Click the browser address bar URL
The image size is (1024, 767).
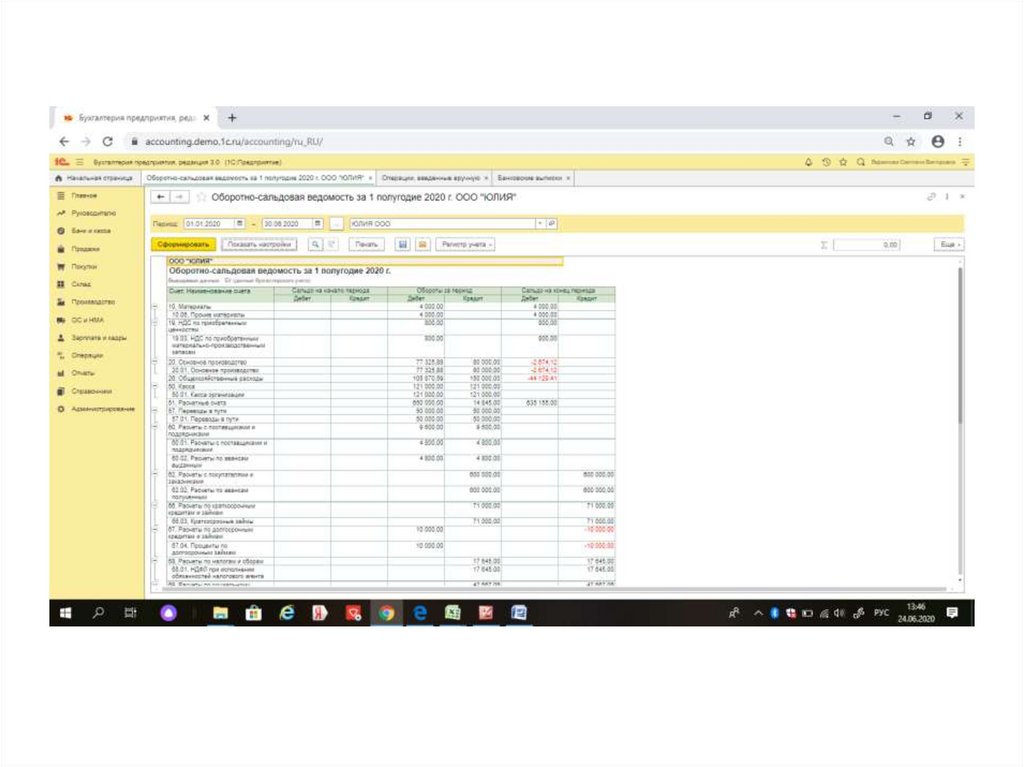click(234, 141)
